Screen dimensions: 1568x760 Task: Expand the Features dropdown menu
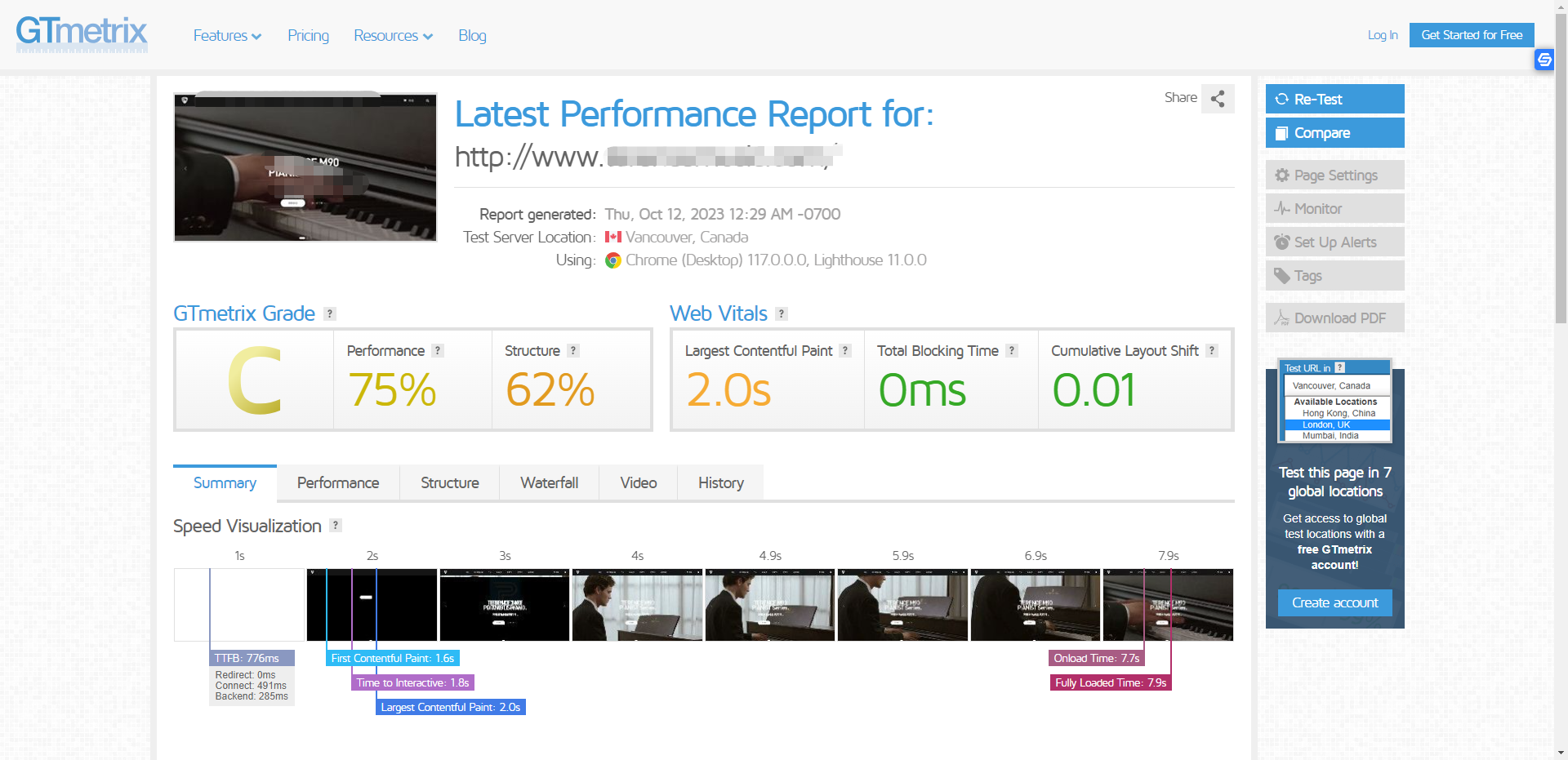pos(227,36)
